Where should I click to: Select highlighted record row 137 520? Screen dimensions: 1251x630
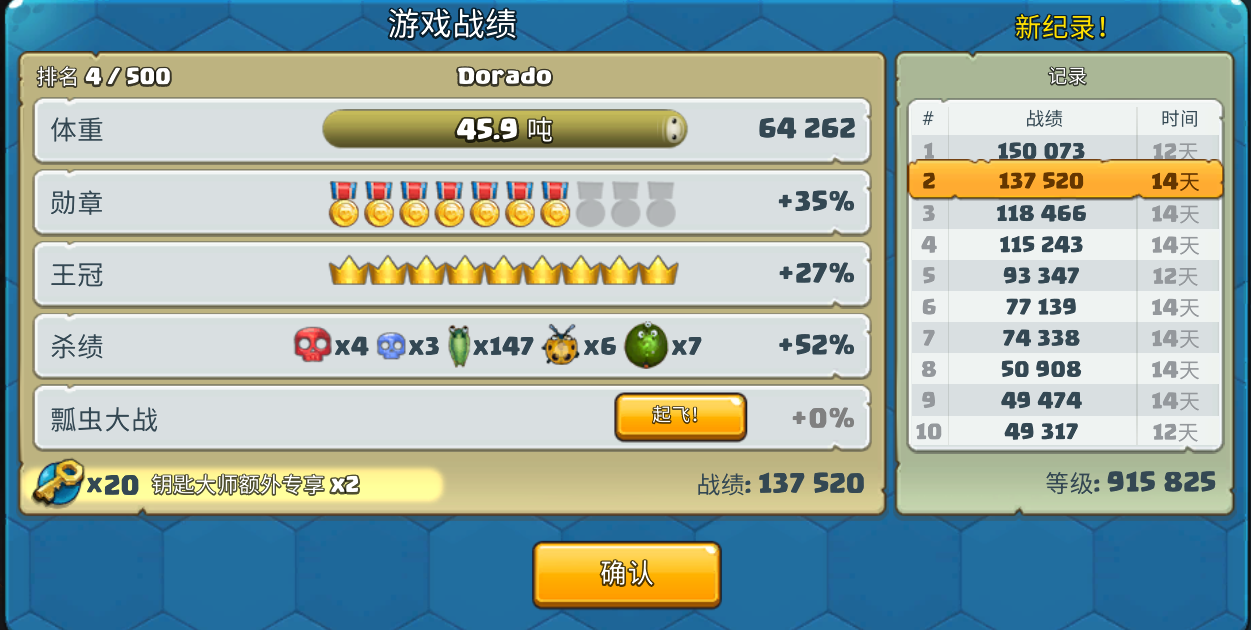[x=1066, y=181]
